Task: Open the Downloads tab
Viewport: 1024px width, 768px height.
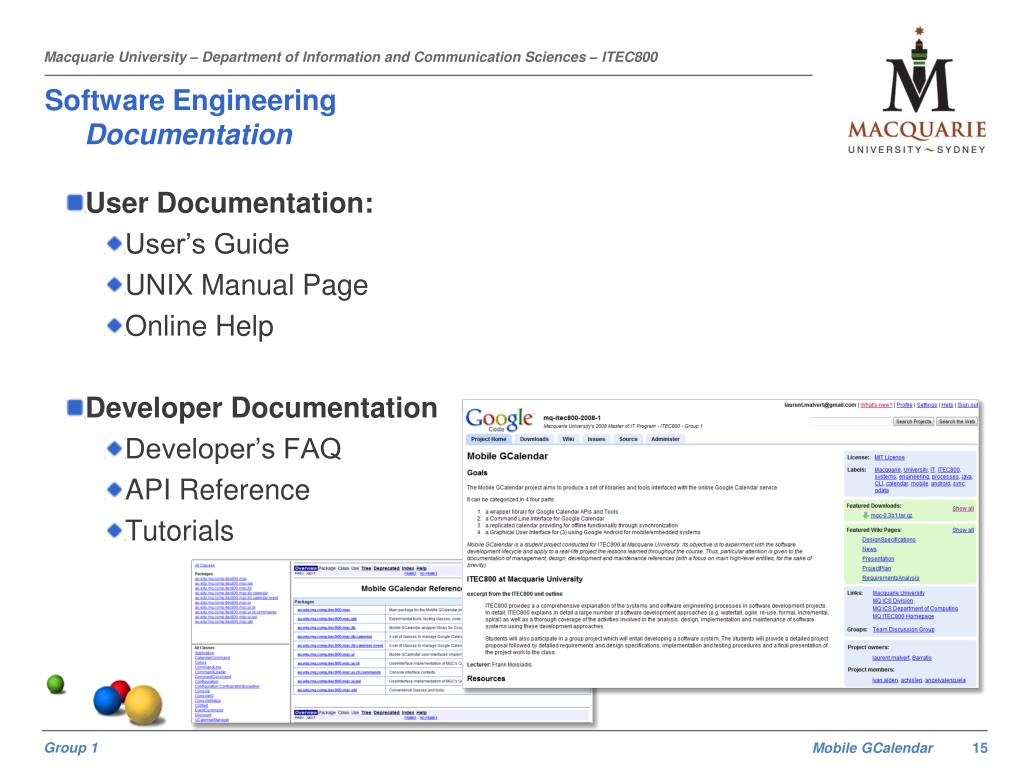Action: [534, 439]
